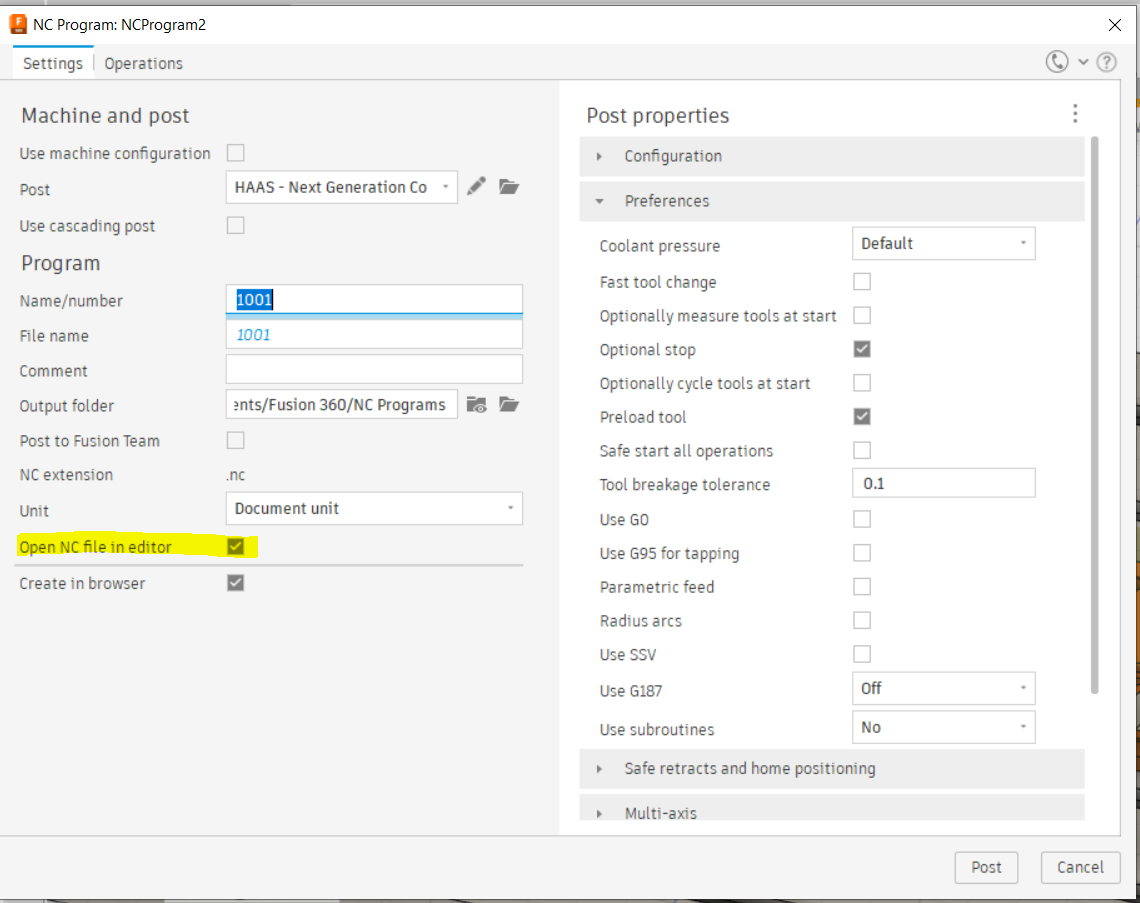
Task: Open the Post properties options menu
Action: (1075, 114)
